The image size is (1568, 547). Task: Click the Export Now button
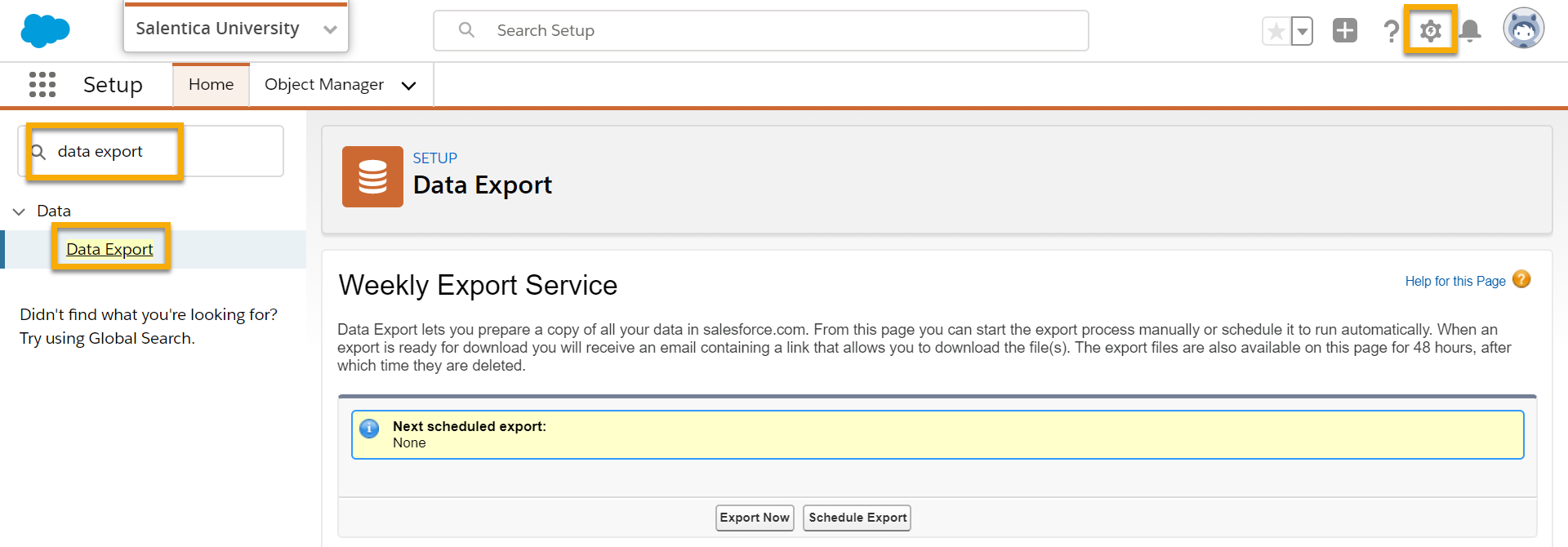click(x=755, y=518)
